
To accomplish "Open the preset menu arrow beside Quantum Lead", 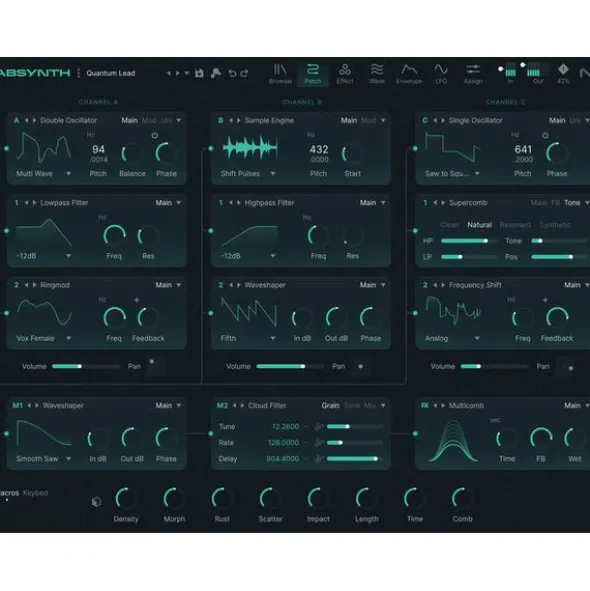I will pyautogui.click(x=187, y=73).
